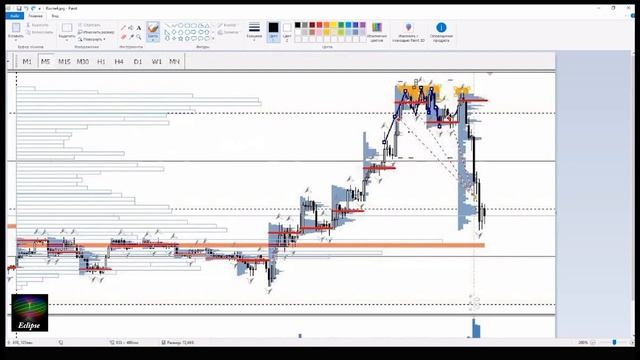Click Undo in the quick access toolbar
Image resolution: width=640 pixels, height=360 pixels.
(x=26, y=8)
